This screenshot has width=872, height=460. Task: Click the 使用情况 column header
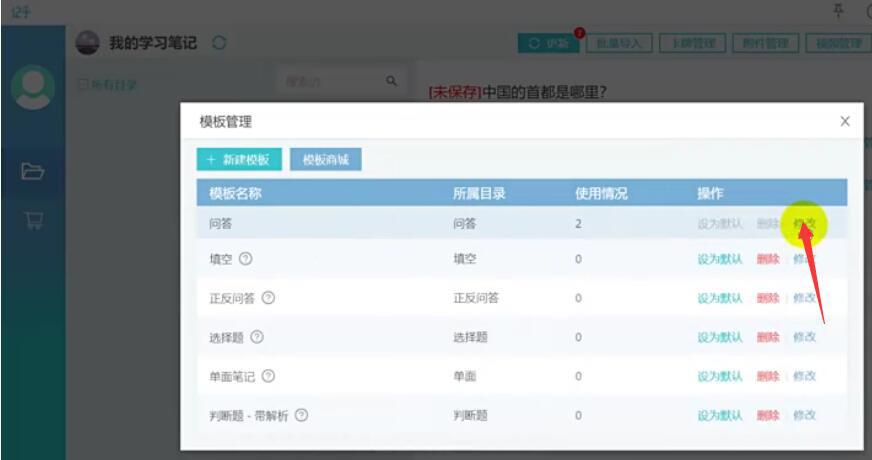point(601,193)
